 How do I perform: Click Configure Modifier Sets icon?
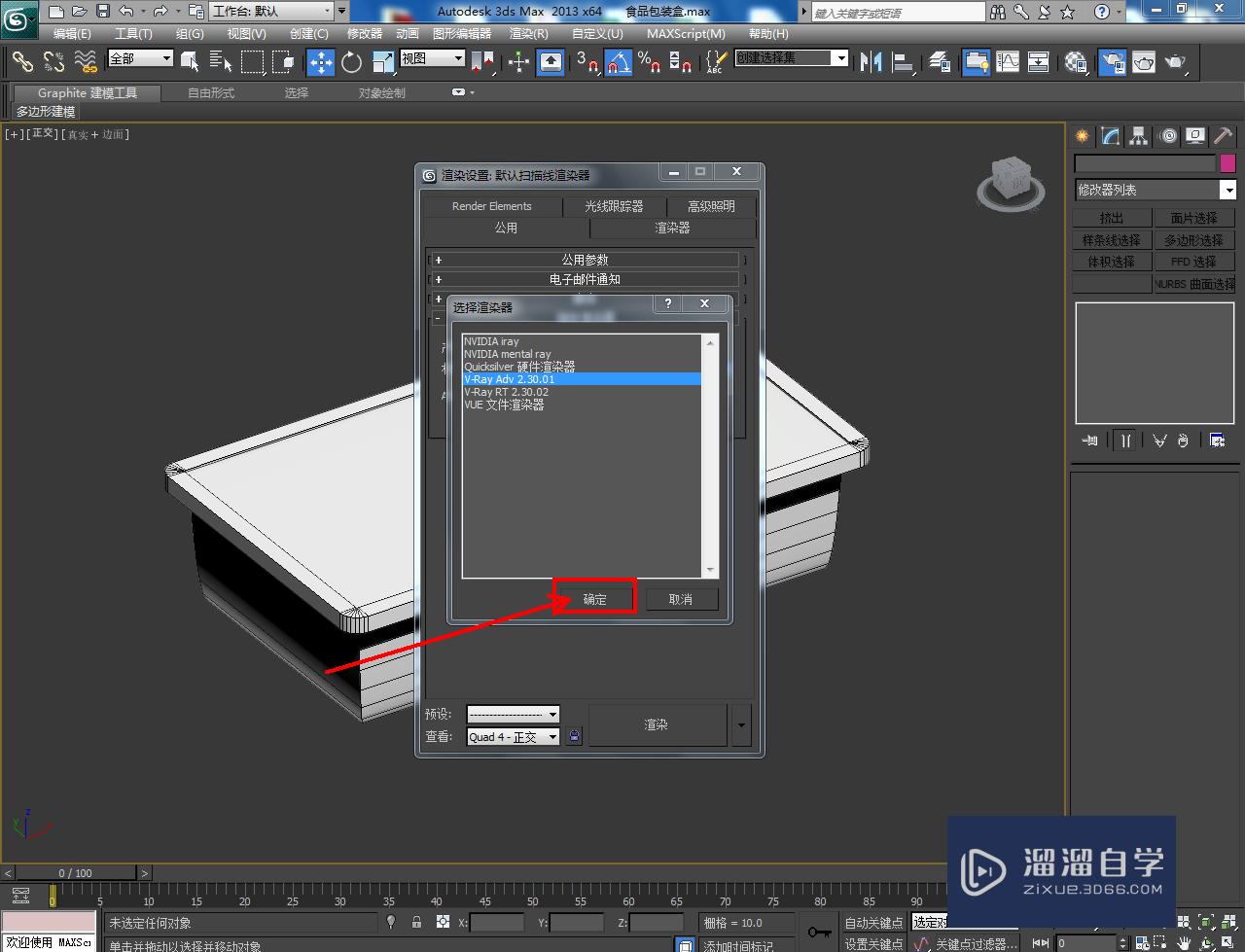point(1218,441)
